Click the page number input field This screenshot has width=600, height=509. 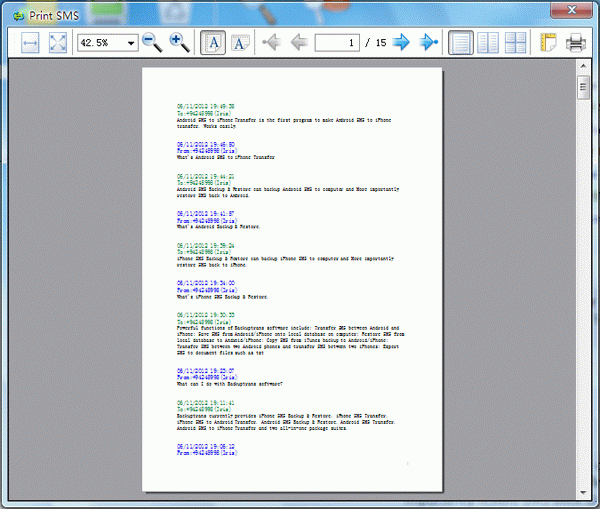point(337,42)
